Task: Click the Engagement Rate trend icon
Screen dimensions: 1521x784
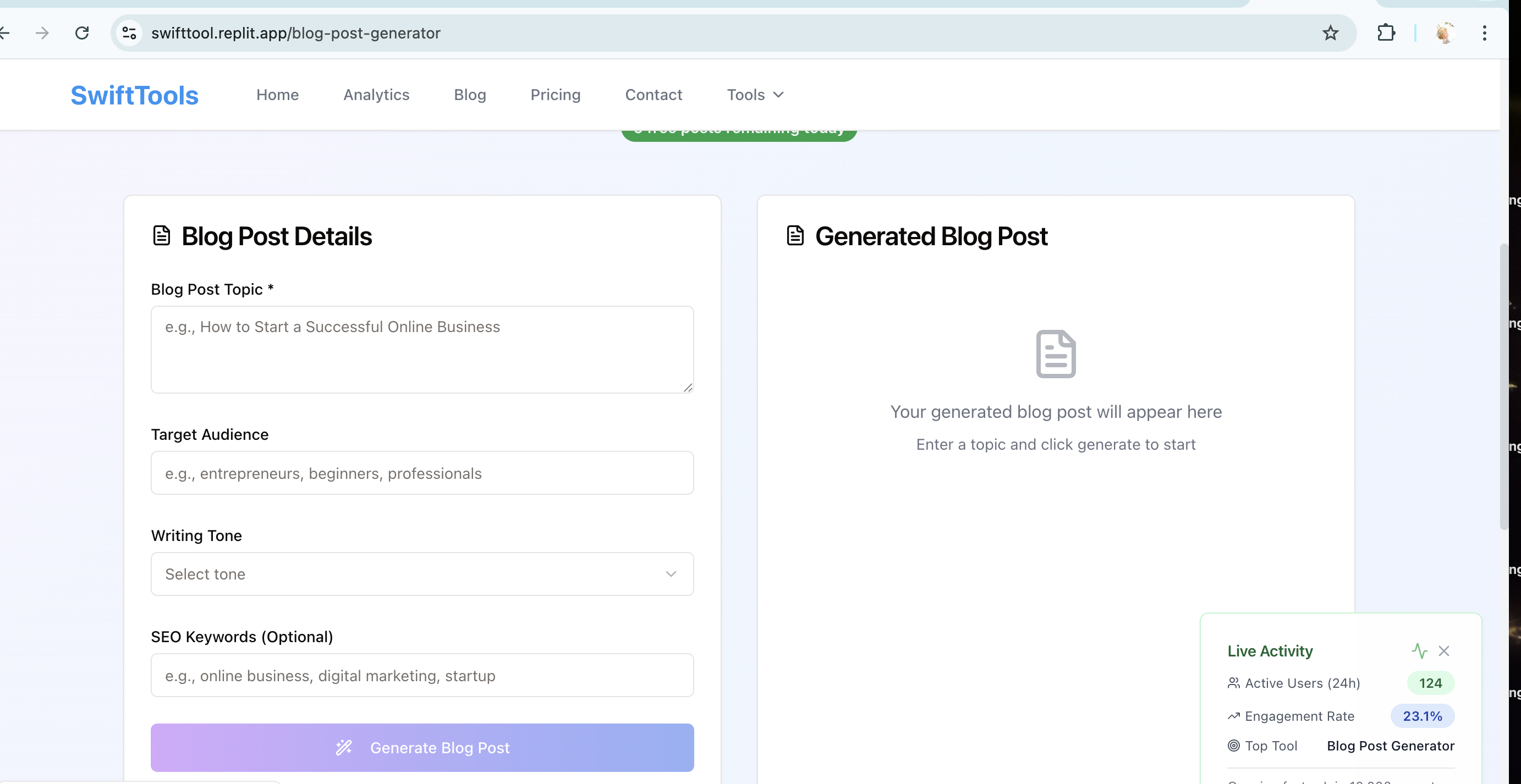Action: pyautogui.click(x=1233, y=716)
